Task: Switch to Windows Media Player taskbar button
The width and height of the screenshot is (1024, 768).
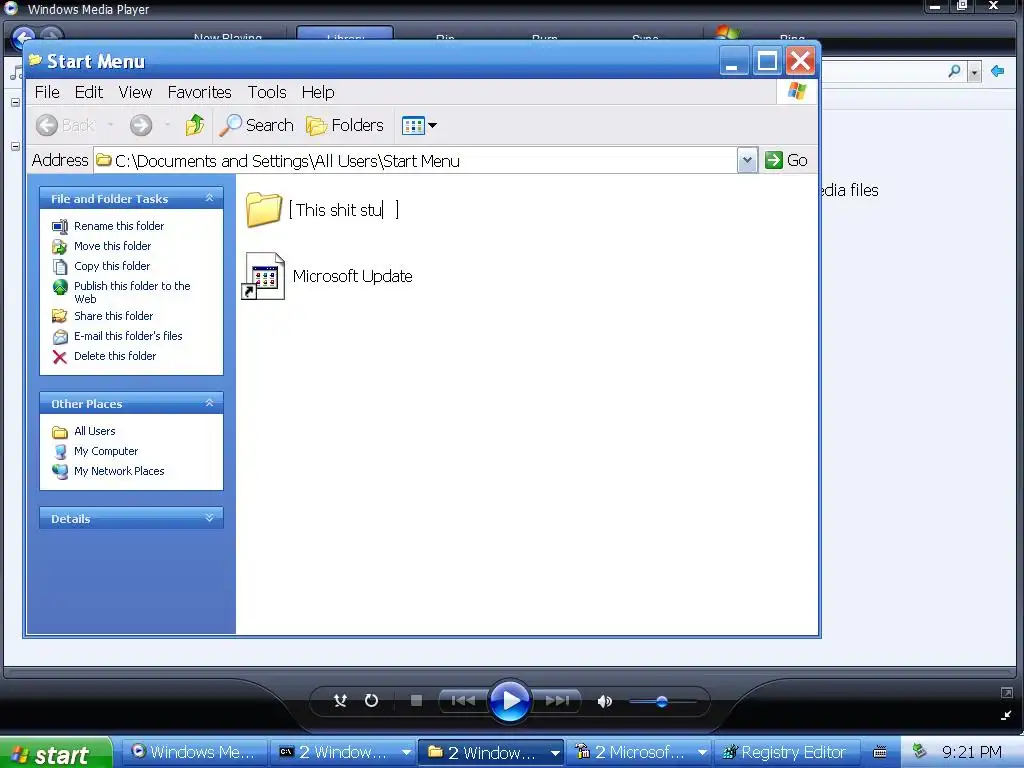Action: point(195,752)
